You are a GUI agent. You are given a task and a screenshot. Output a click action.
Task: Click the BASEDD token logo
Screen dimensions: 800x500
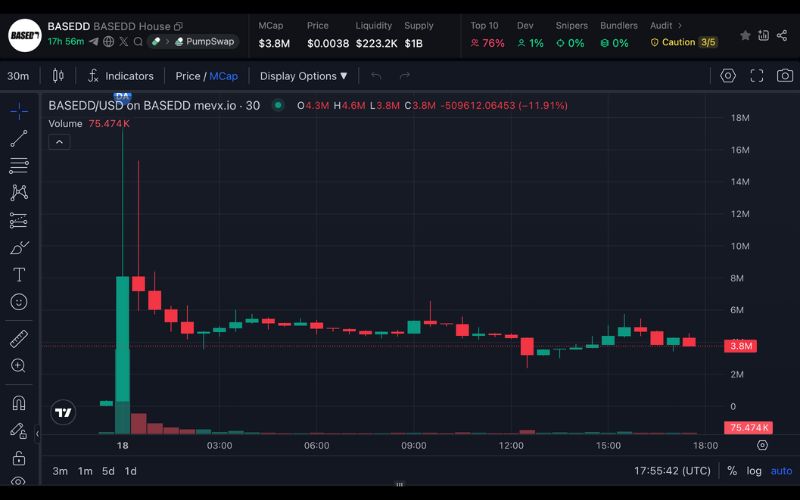pos(24,36)
